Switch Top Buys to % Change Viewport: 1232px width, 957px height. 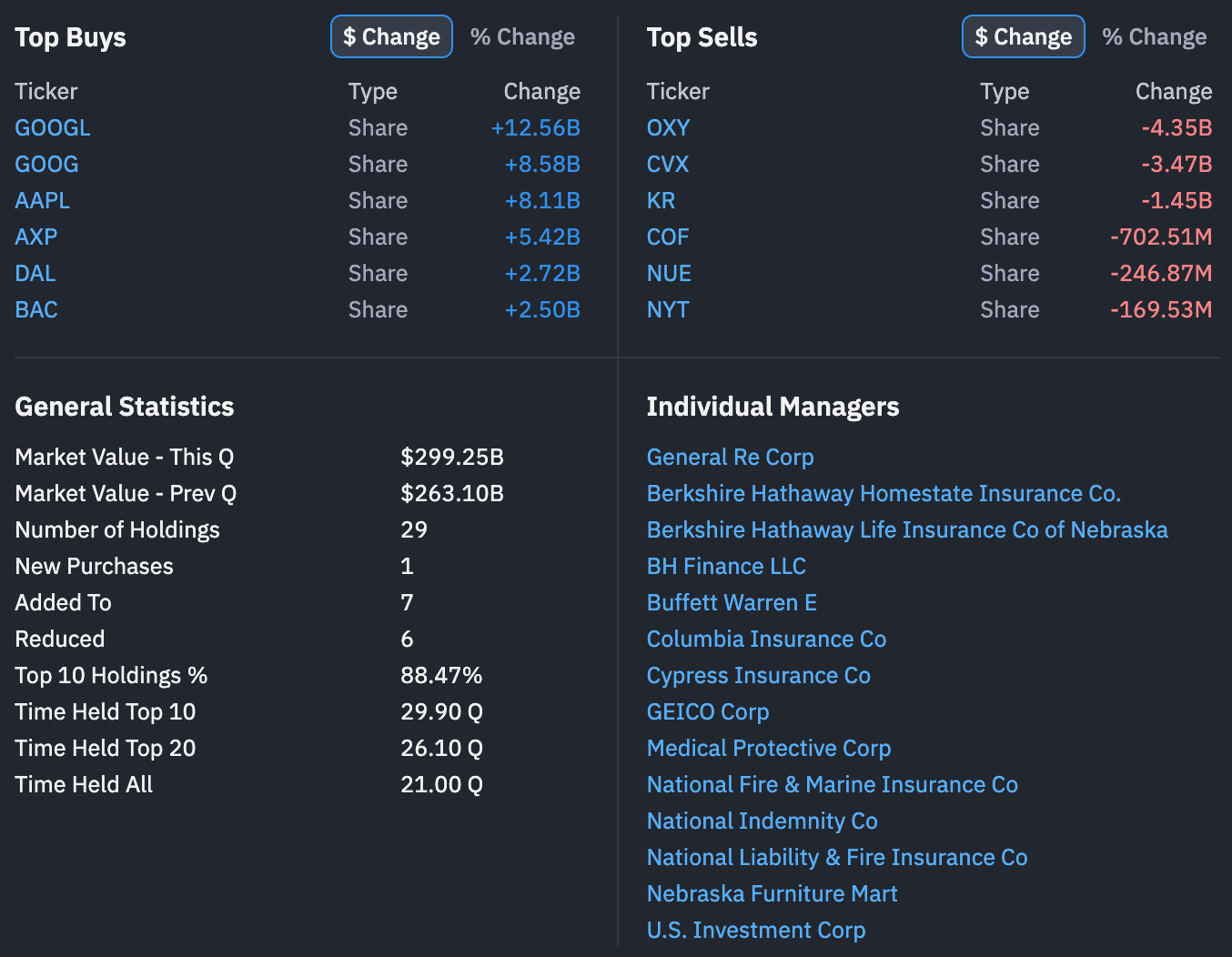(522, 36)
